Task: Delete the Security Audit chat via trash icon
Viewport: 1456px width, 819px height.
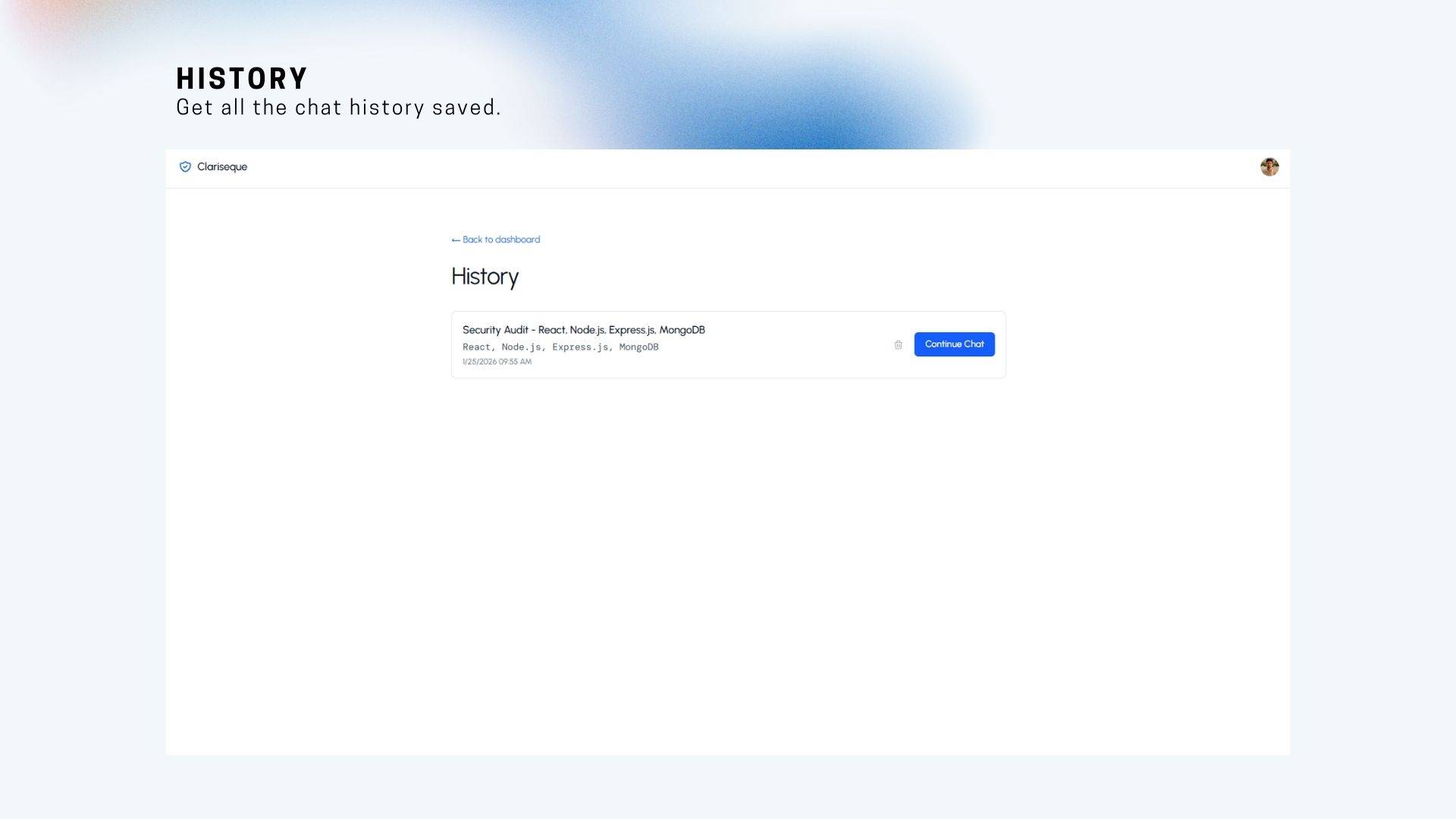Action: [898, 345]
